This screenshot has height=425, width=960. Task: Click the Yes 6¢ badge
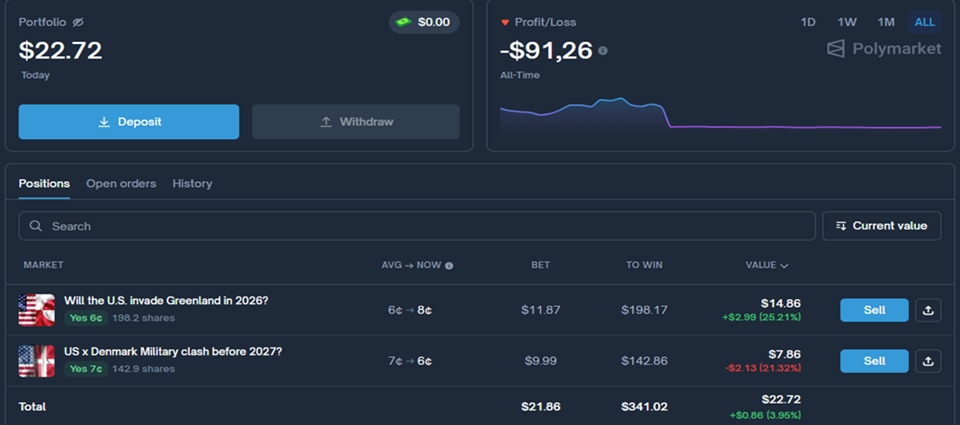click(x=86, y=318)
